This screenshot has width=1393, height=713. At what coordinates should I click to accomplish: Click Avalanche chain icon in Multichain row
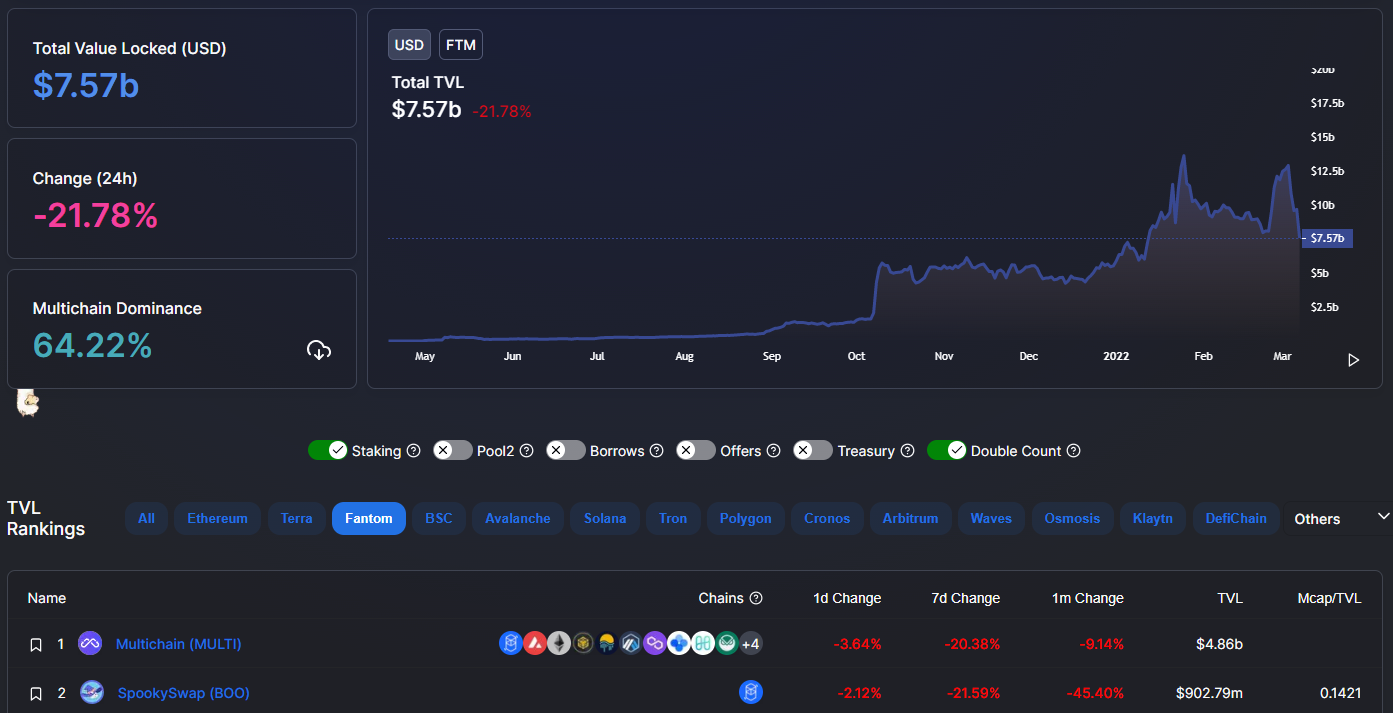point(535,643)
